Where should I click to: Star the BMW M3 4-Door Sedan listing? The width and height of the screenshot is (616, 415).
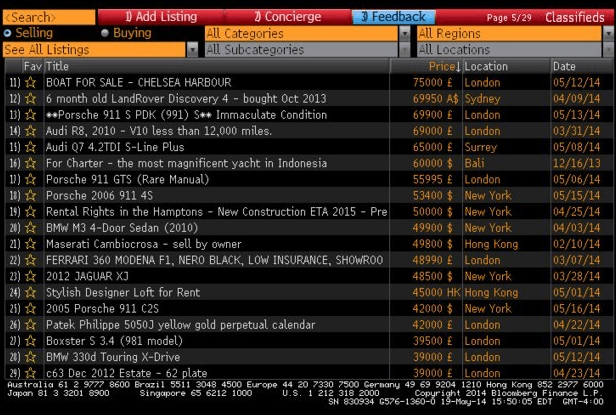30,228
